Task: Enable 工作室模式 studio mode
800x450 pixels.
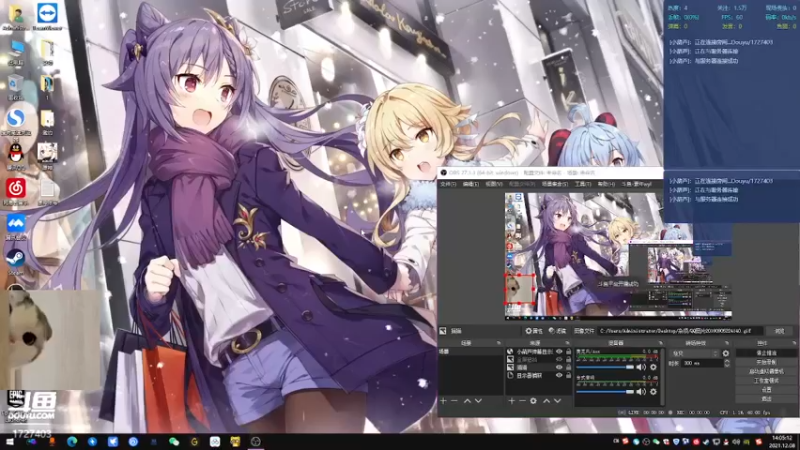Action: pos(766,380)
